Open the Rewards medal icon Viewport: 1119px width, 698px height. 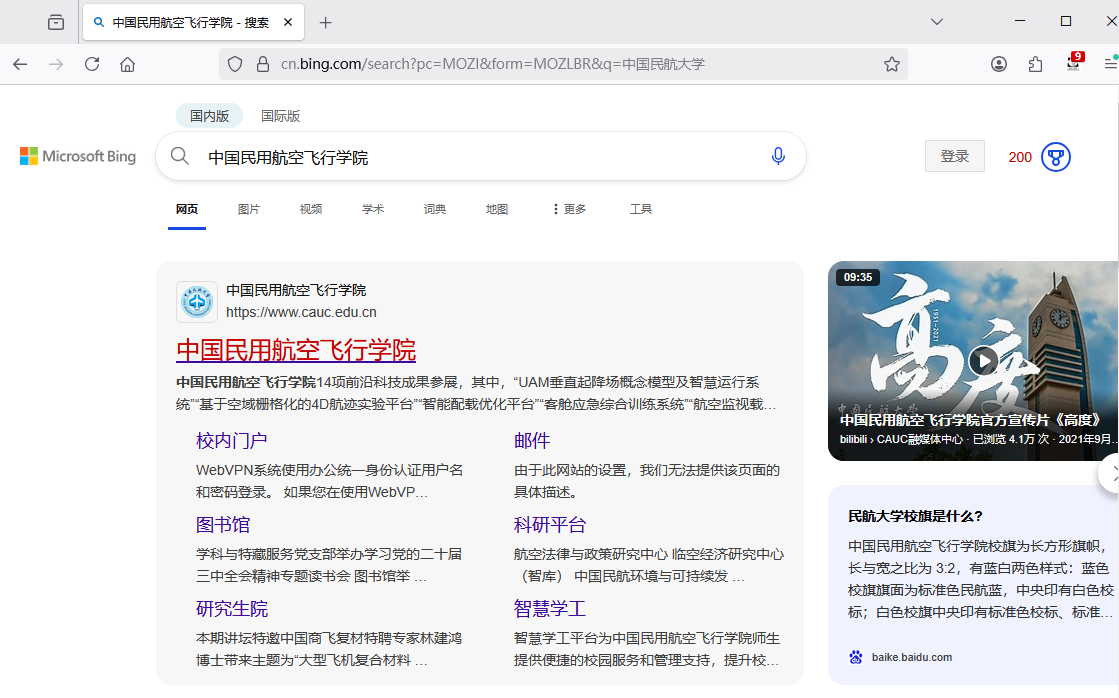(x=1055, y=157)
